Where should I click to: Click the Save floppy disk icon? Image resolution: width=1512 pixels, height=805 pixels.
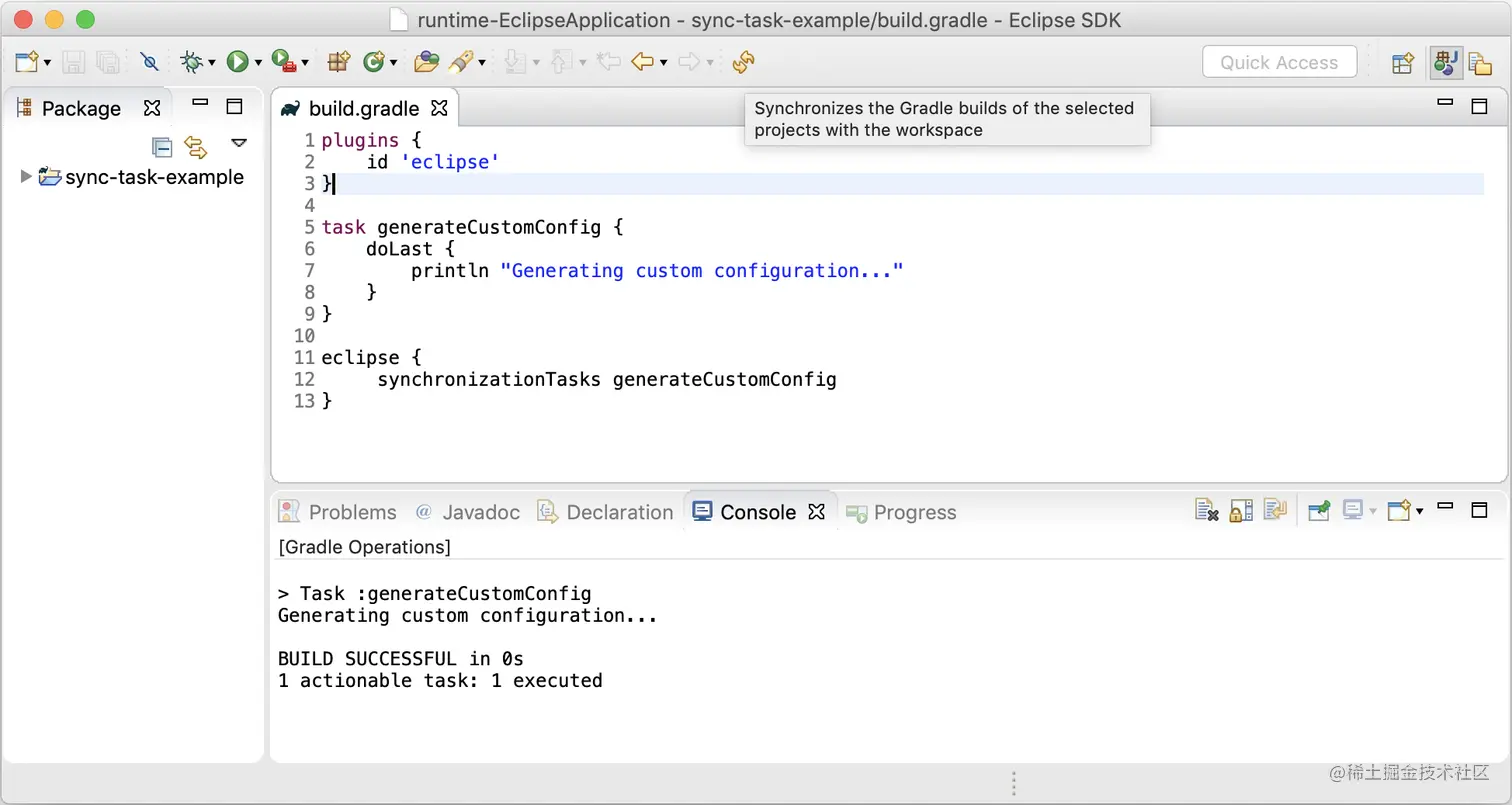click(x=74, y=62)
